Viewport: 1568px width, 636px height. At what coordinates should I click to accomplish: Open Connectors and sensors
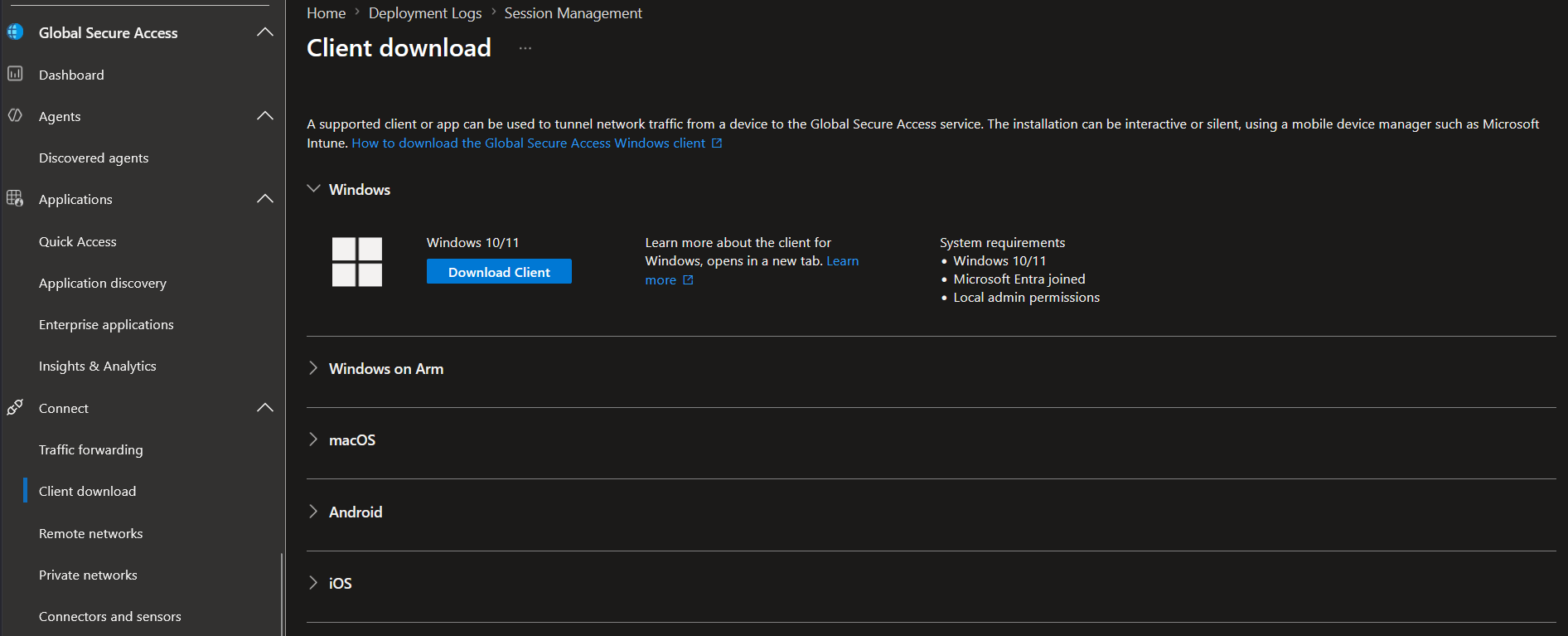(110, 616)
